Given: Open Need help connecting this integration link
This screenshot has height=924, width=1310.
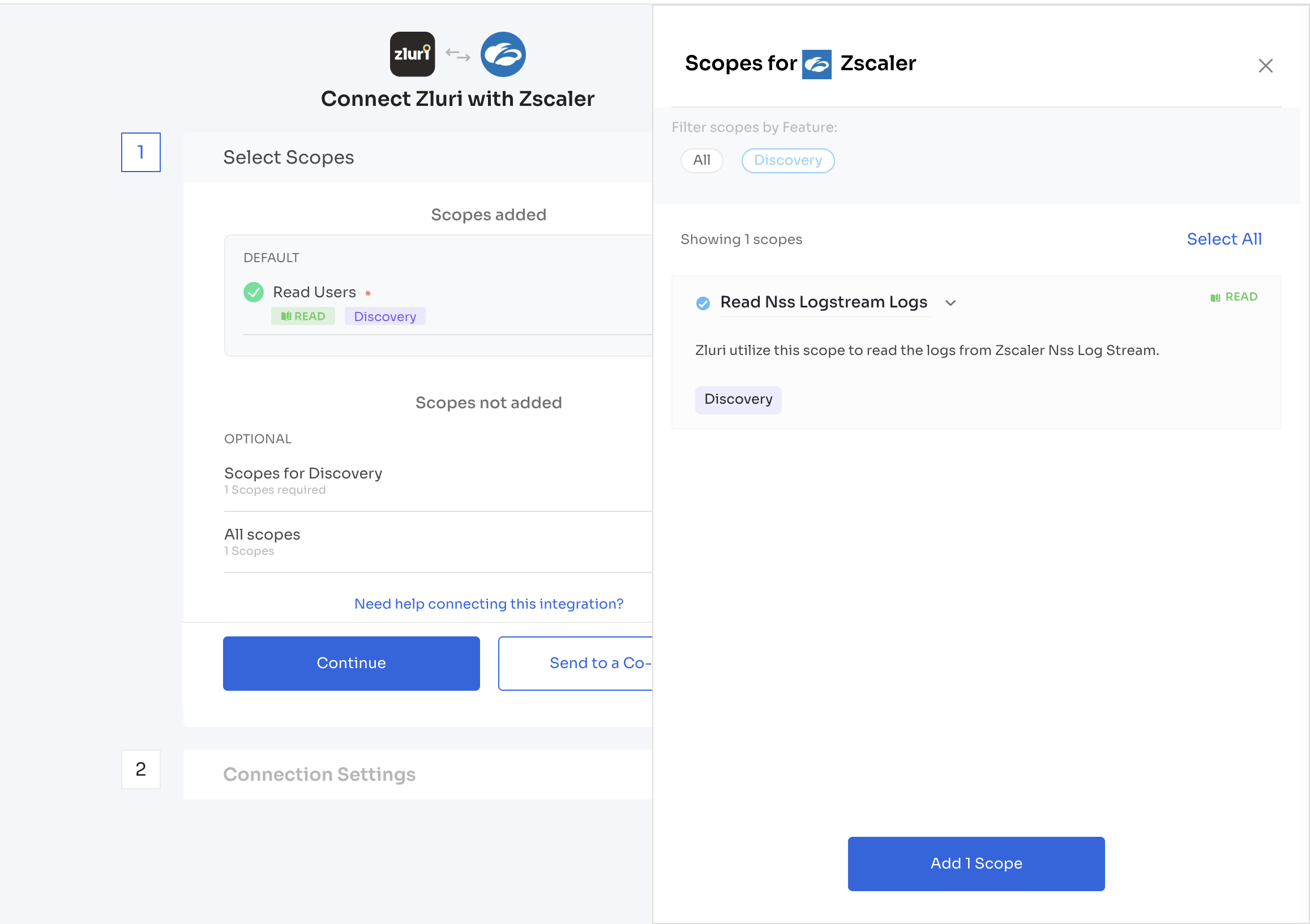Looking at the screenshot, I should tap(489, 604).
